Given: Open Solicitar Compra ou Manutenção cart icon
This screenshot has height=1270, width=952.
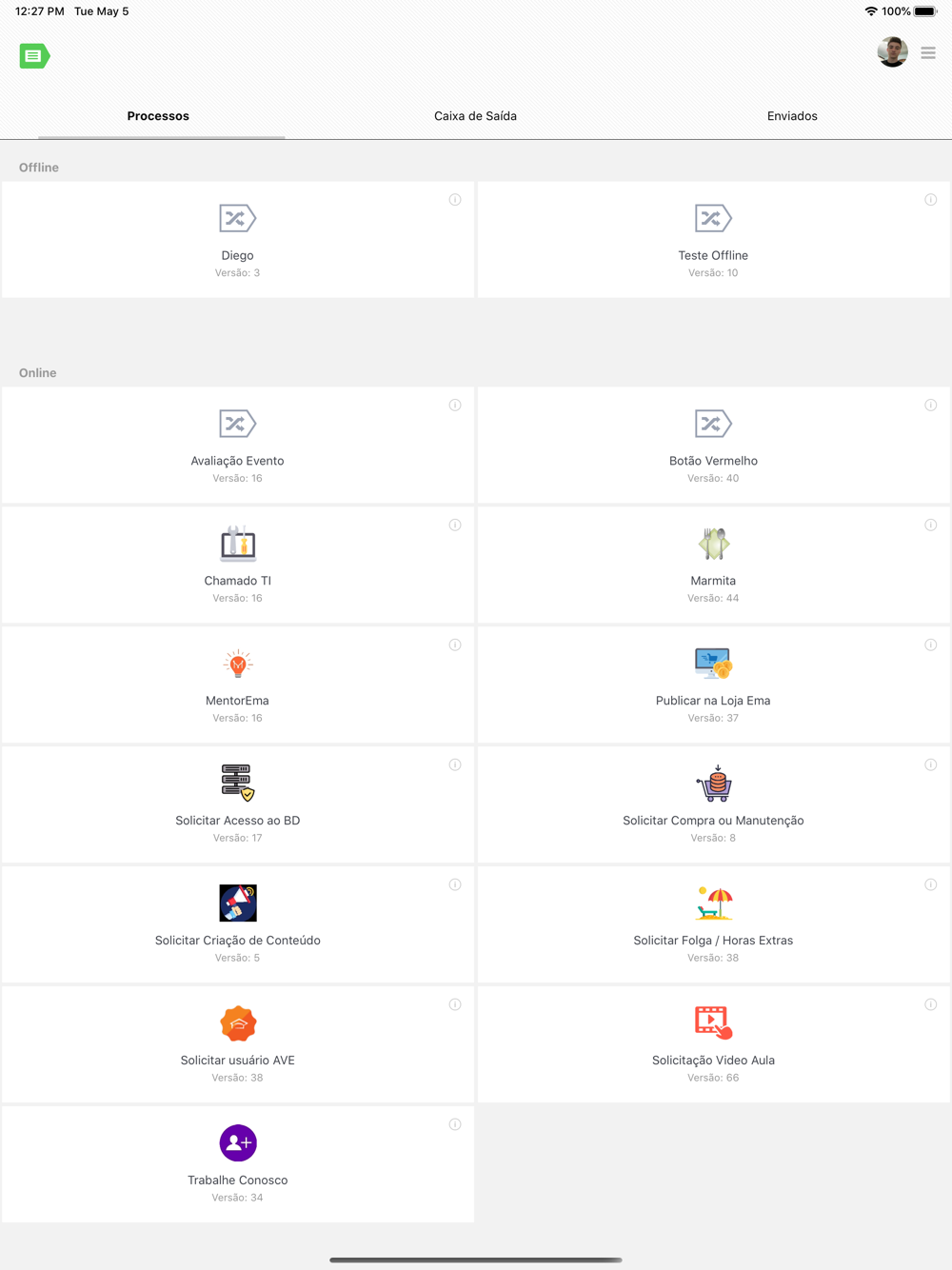Looking at the screenshot, I should [x=713, y=784].
